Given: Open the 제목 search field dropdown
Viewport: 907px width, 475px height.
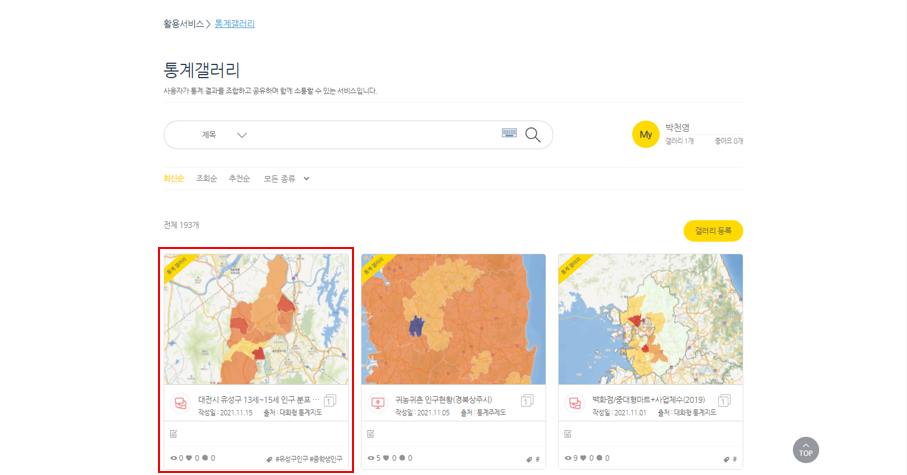Looking at the screenshot, I should [x=224, y=135].
